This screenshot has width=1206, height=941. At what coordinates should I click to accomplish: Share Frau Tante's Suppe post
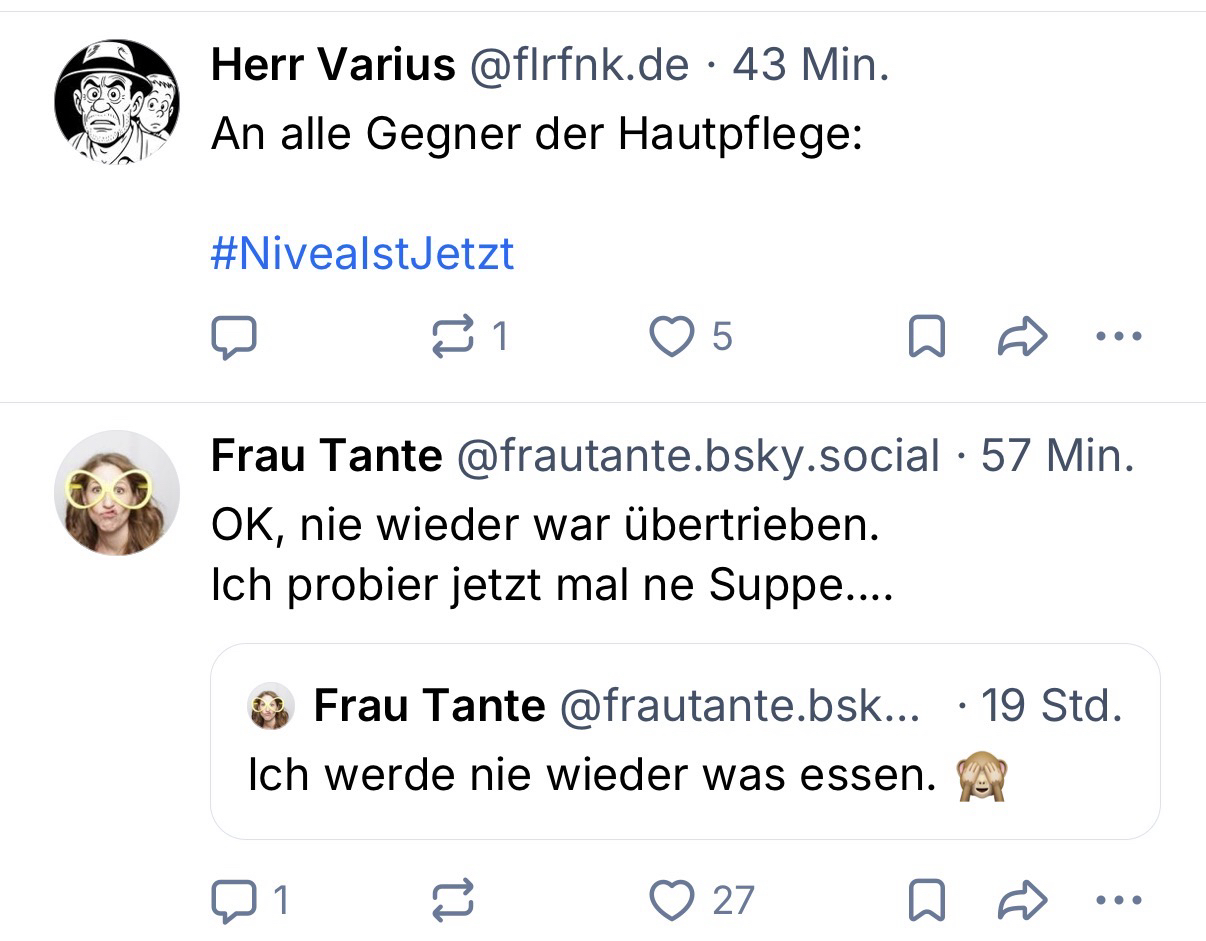1022,901
